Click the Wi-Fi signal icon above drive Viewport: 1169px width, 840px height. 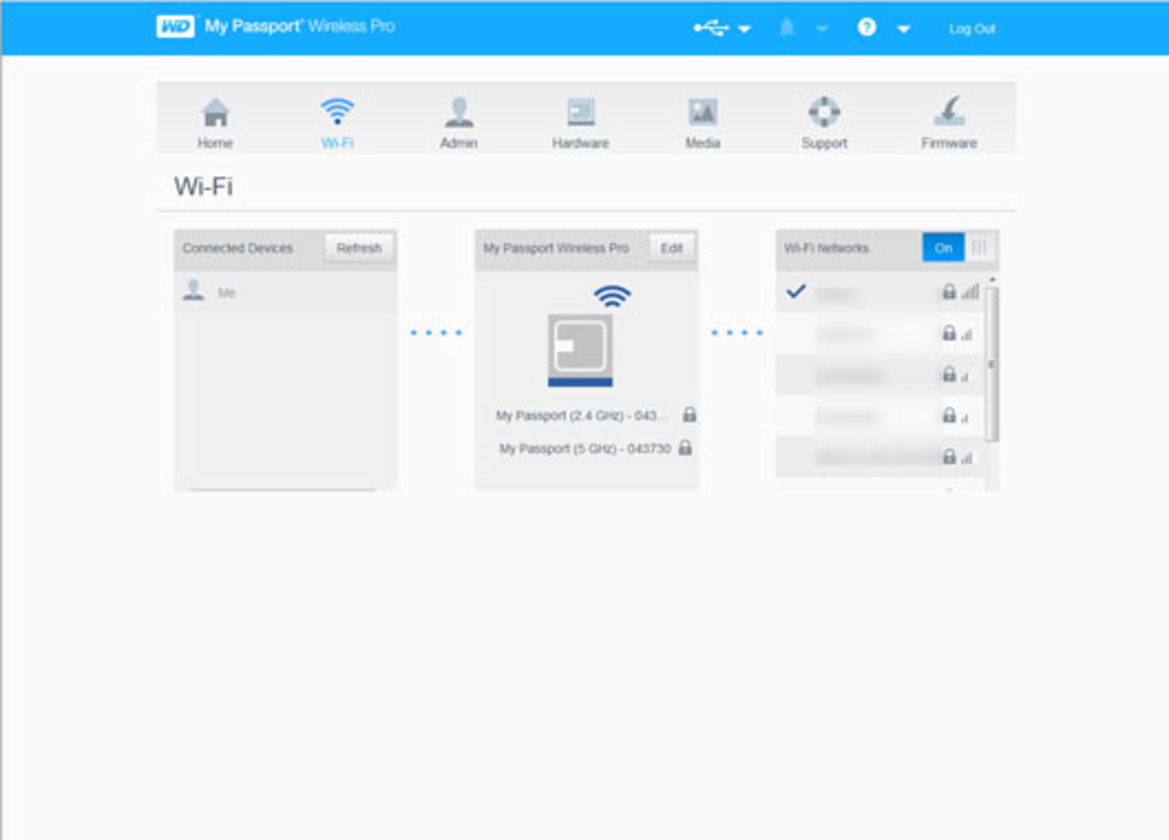click(x=612, y=296)
